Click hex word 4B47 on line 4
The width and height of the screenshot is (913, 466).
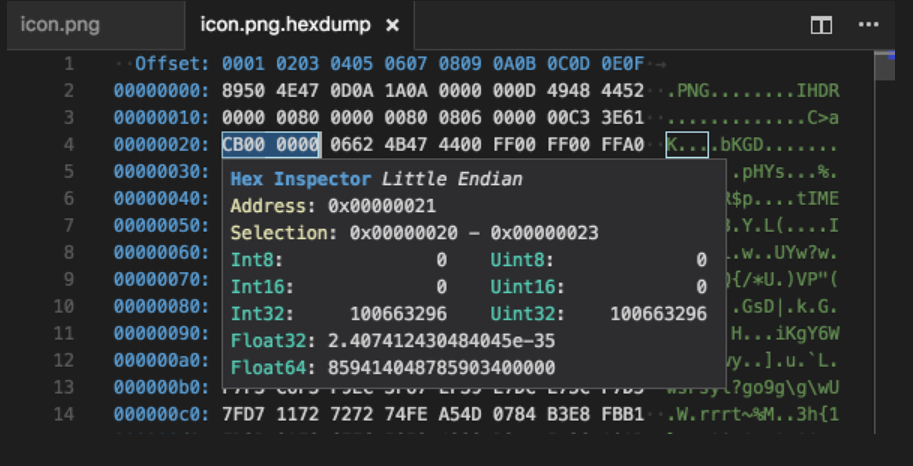pyautogui.click(x=406, y=144)
